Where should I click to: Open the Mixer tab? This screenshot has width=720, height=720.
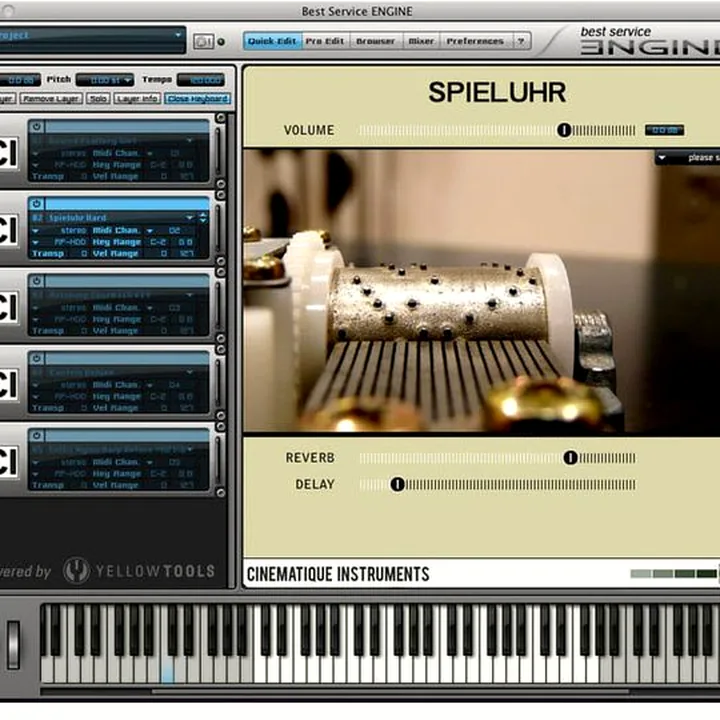click(421, 41)
